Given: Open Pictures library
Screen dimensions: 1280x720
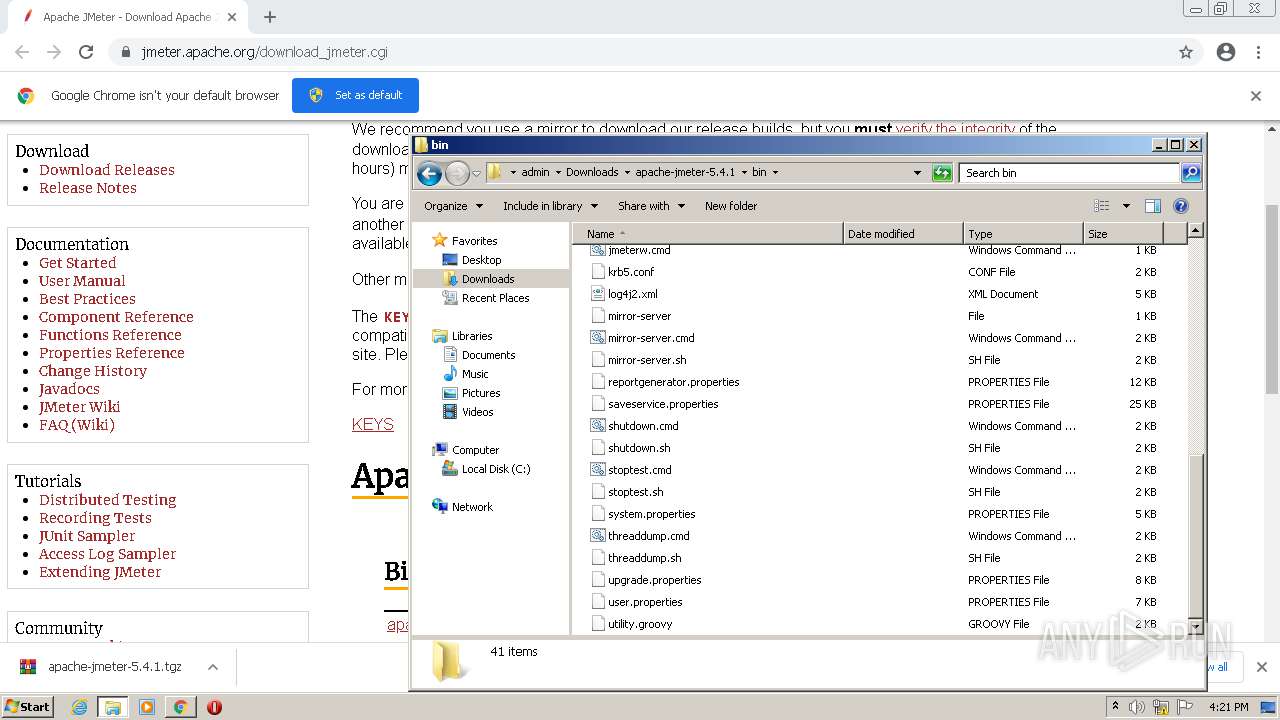Looking at the screenshot, I should tap(481, 393).
